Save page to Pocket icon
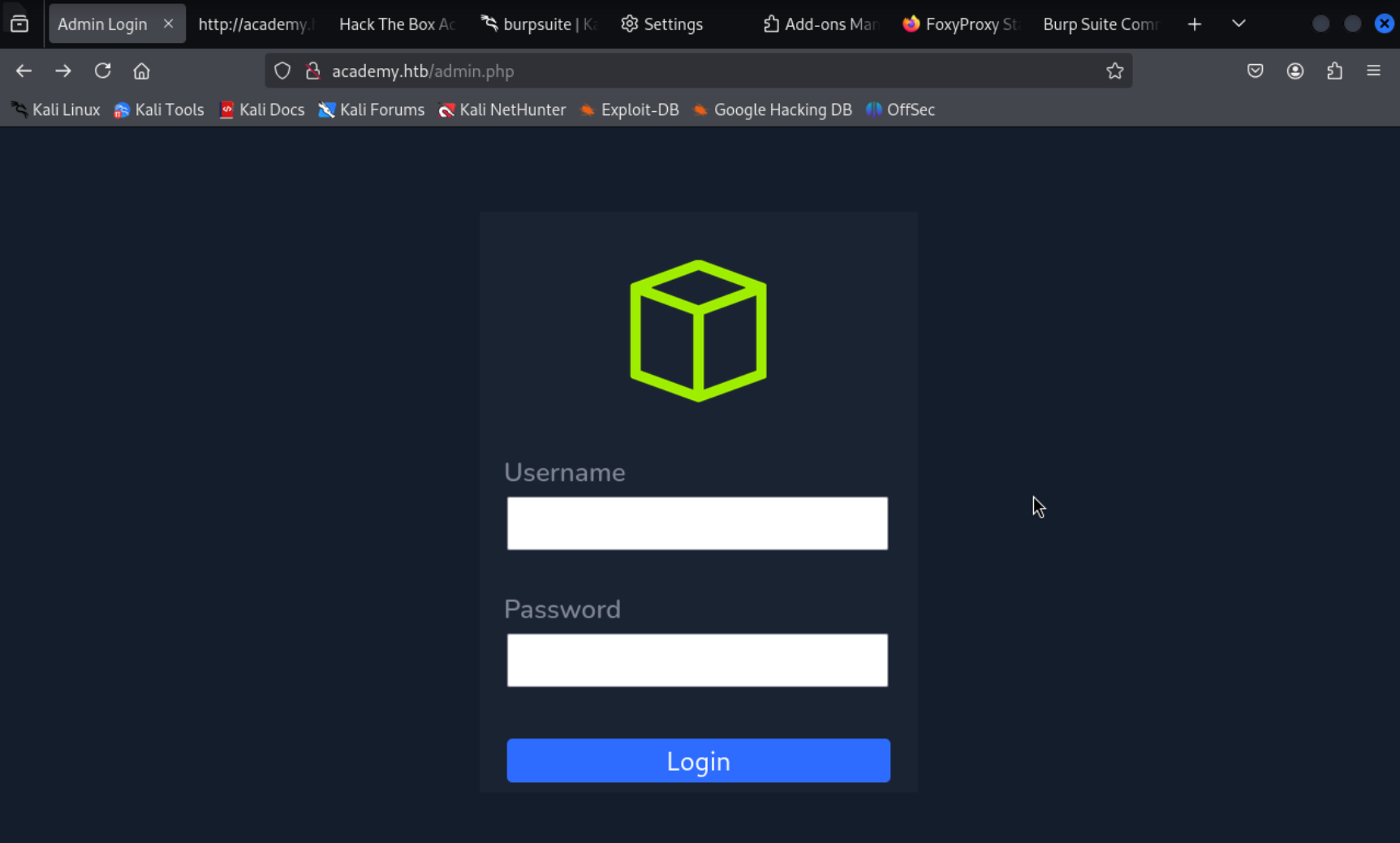The width and height of the screenshot is (1400, 843). point(1256,71)
